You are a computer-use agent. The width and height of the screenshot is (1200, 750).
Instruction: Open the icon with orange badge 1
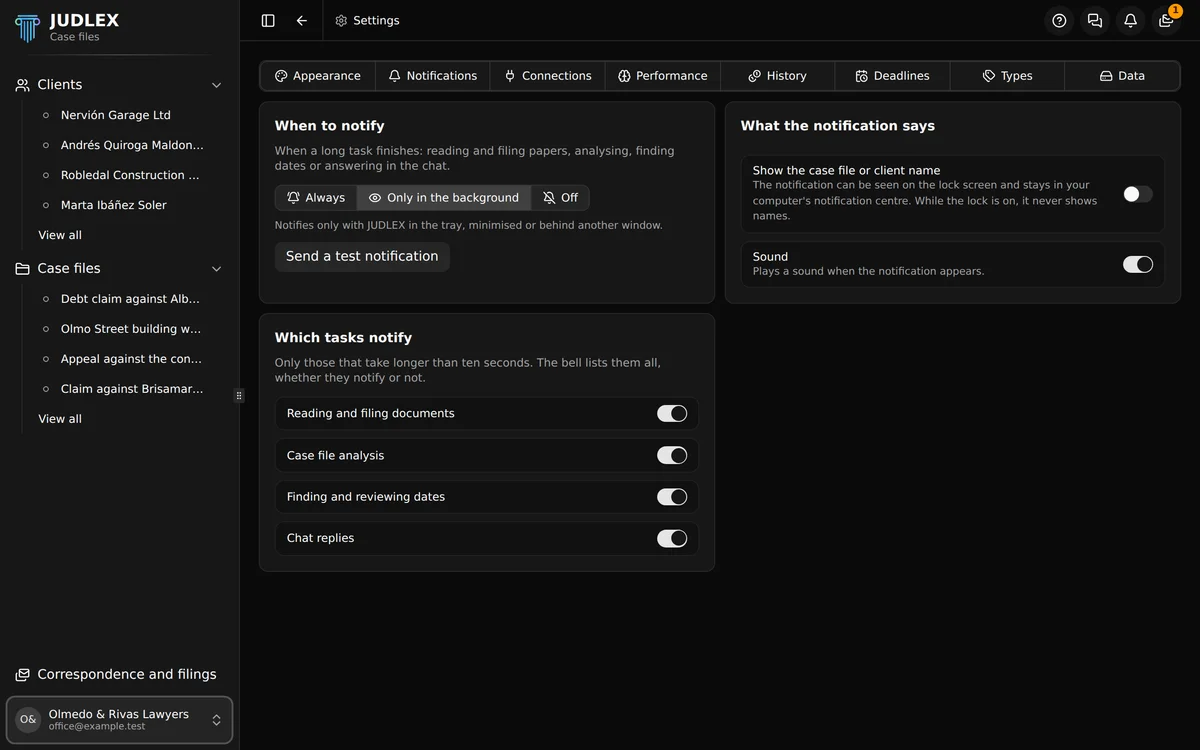1166,20
